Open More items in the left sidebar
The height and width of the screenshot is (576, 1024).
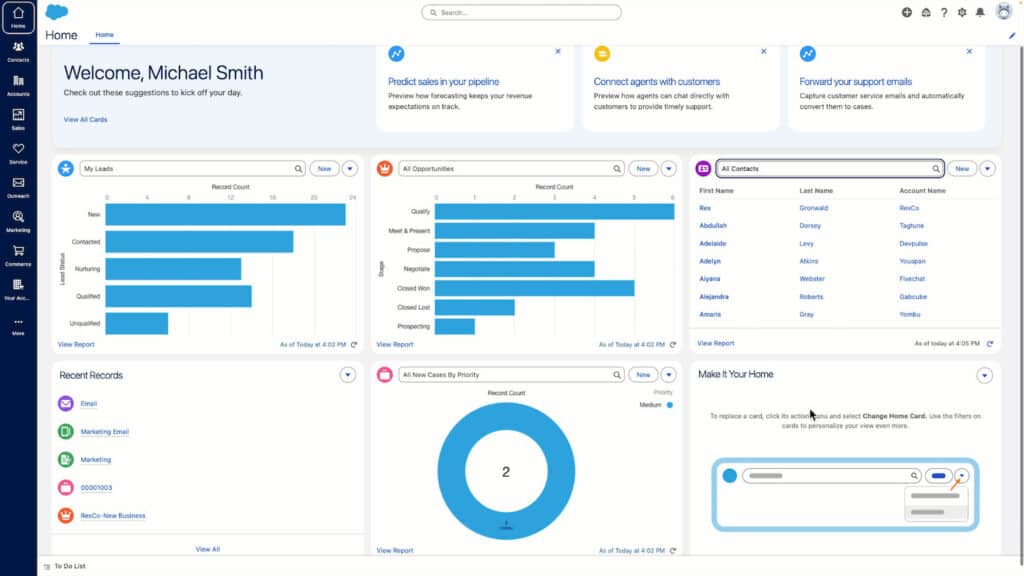[x=18, y=326]
